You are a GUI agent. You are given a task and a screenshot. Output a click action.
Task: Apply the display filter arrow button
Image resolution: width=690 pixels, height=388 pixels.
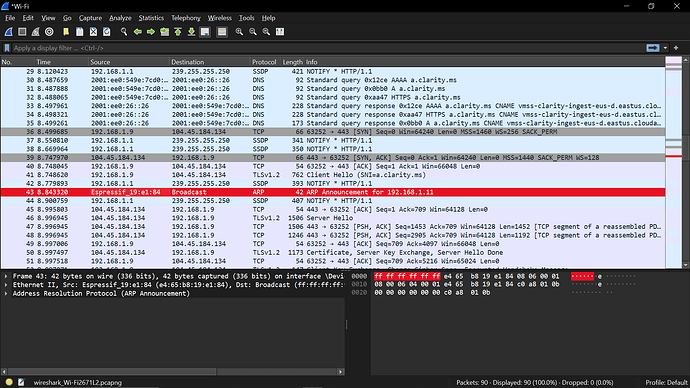coord(653,48)
